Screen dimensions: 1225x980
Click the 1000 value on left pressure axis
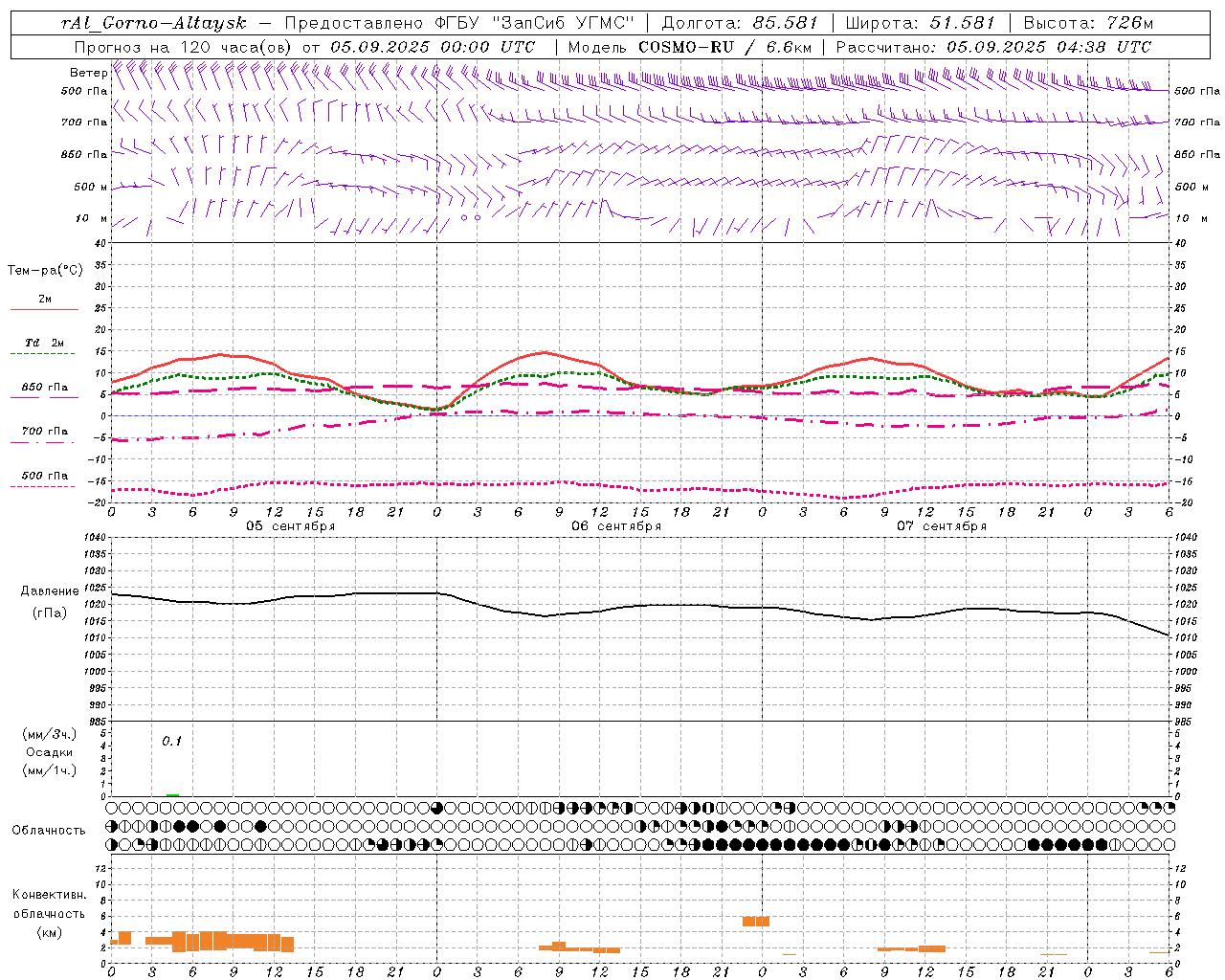click(95, 672)
